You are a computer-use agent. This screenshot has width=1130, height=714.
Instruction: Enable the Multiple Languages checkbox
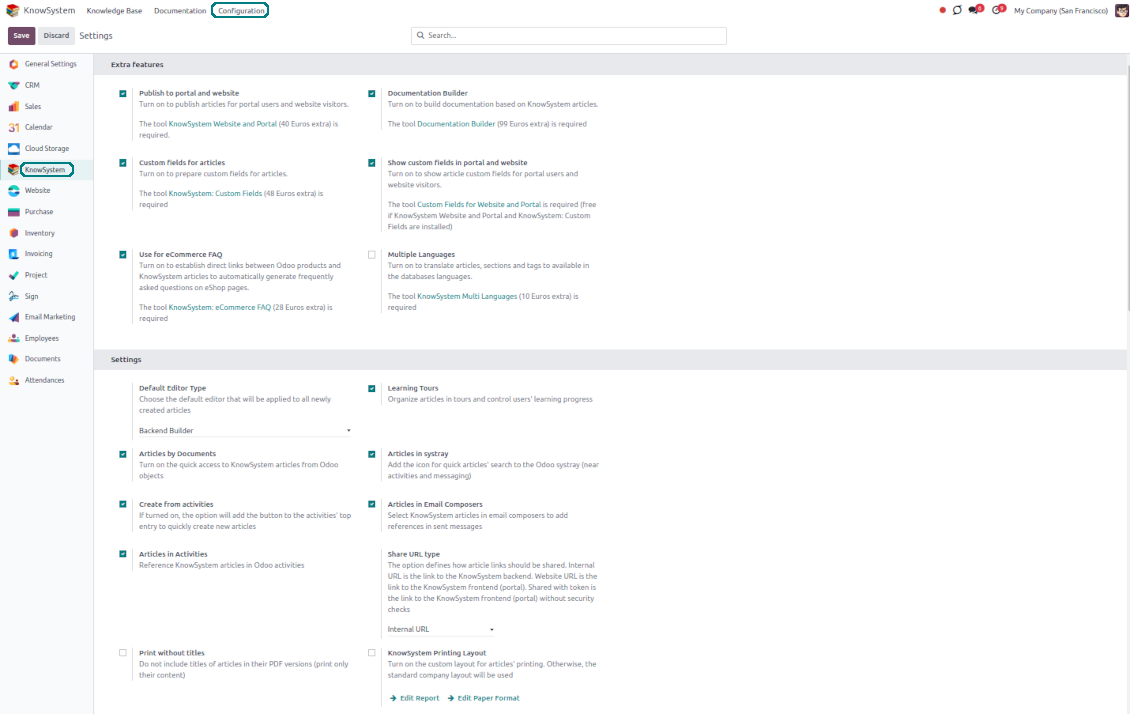(372, 255)
